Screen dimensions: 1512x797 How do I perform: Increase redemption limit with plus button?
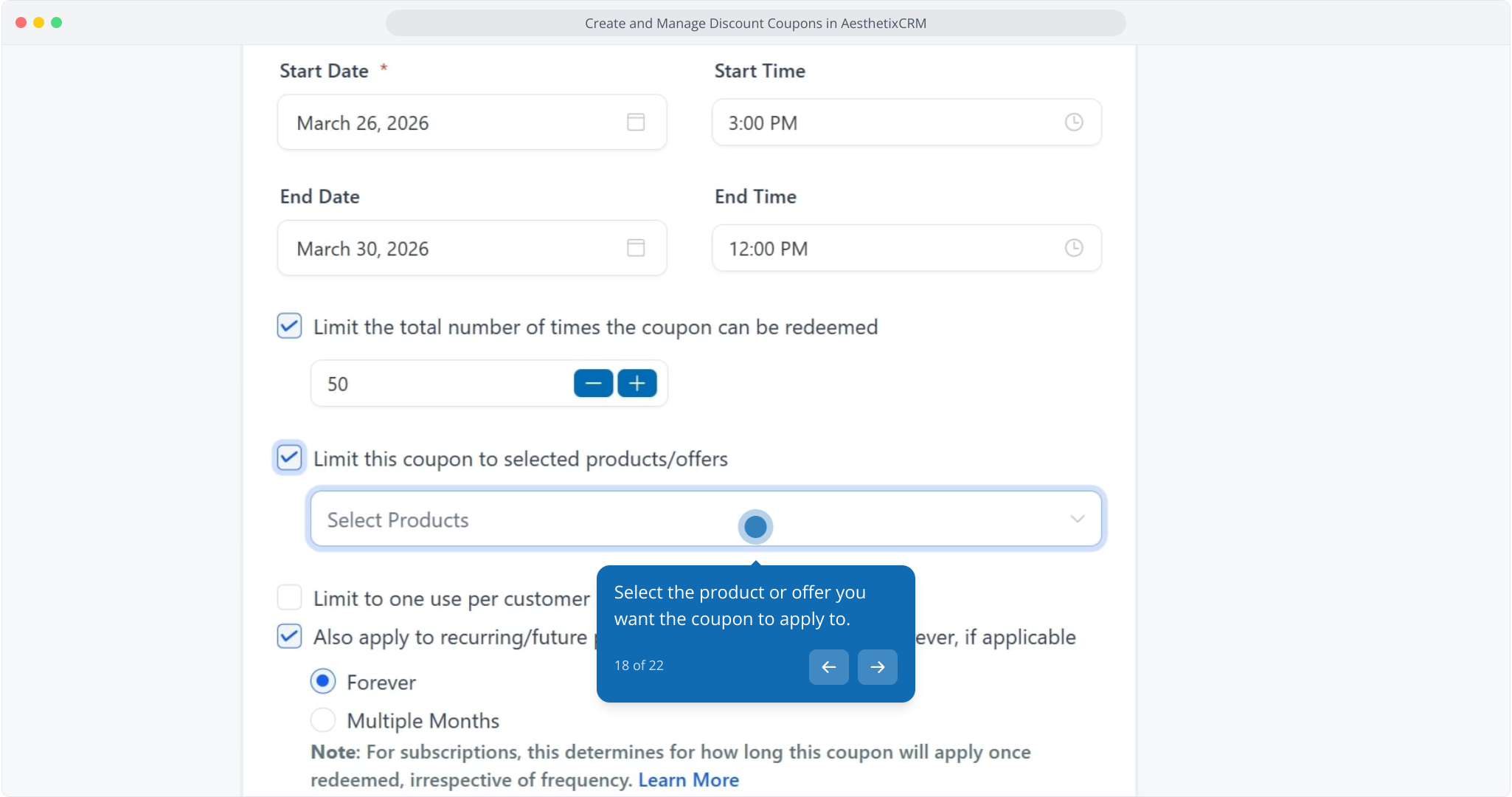coord(637,384)
